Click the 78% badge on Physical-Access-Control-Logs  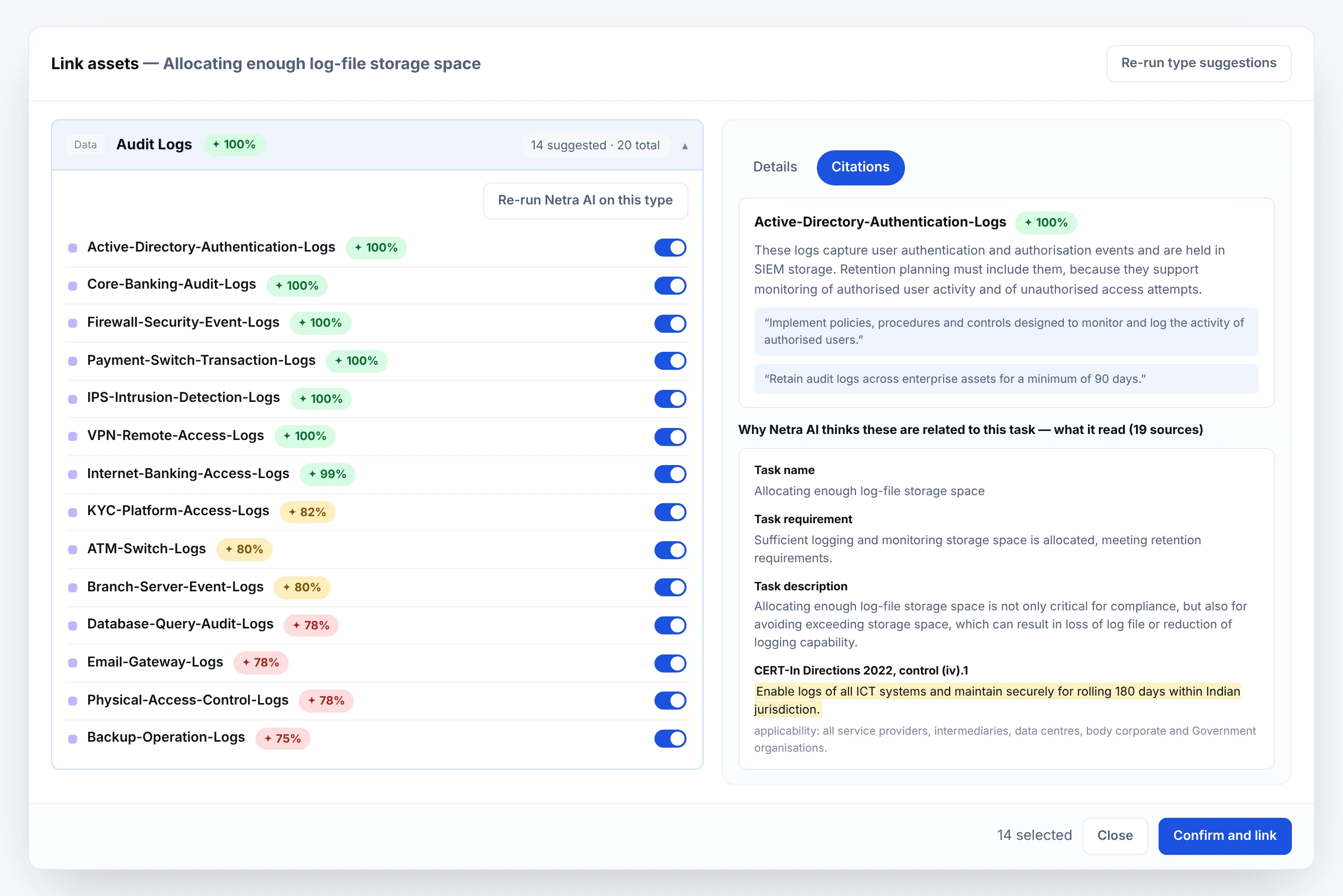pos(326,700)
